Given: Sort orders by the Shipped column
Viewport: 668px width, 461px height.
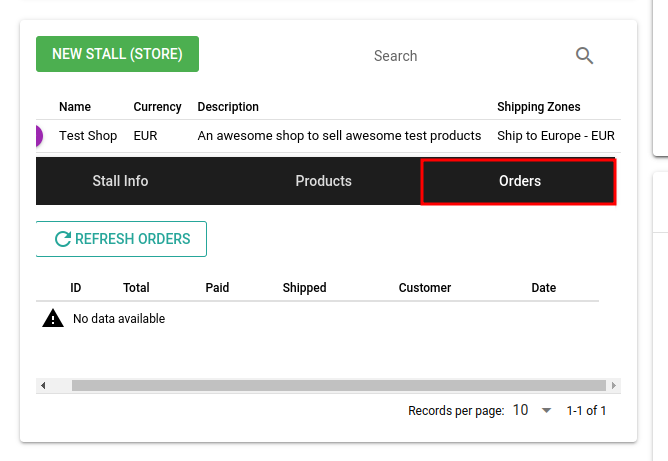Looking at the screenshot, I should (304, 288).
